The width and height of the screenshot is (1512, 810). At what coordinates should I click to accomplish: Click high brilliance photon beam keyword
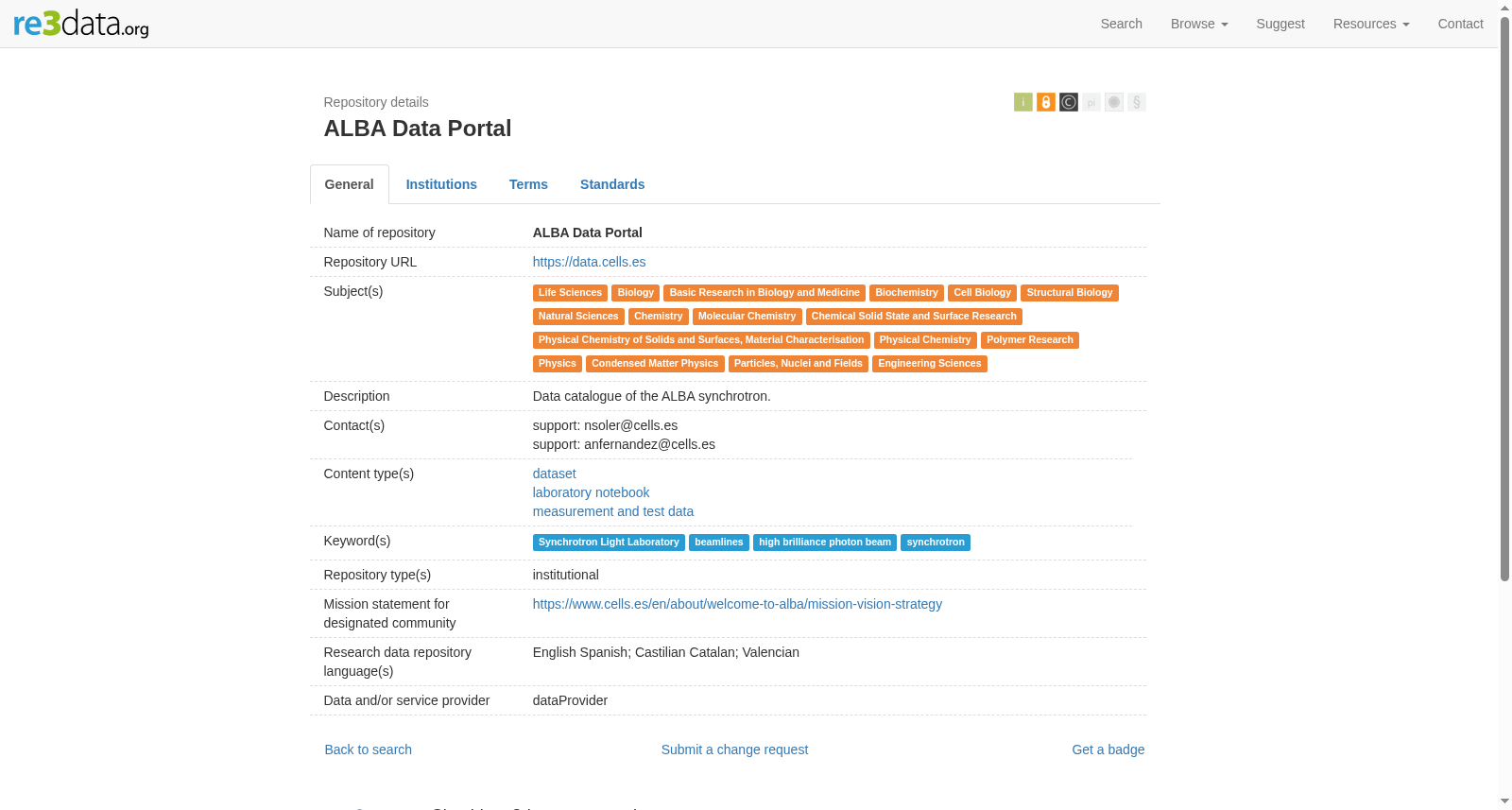tap(825, 543)
